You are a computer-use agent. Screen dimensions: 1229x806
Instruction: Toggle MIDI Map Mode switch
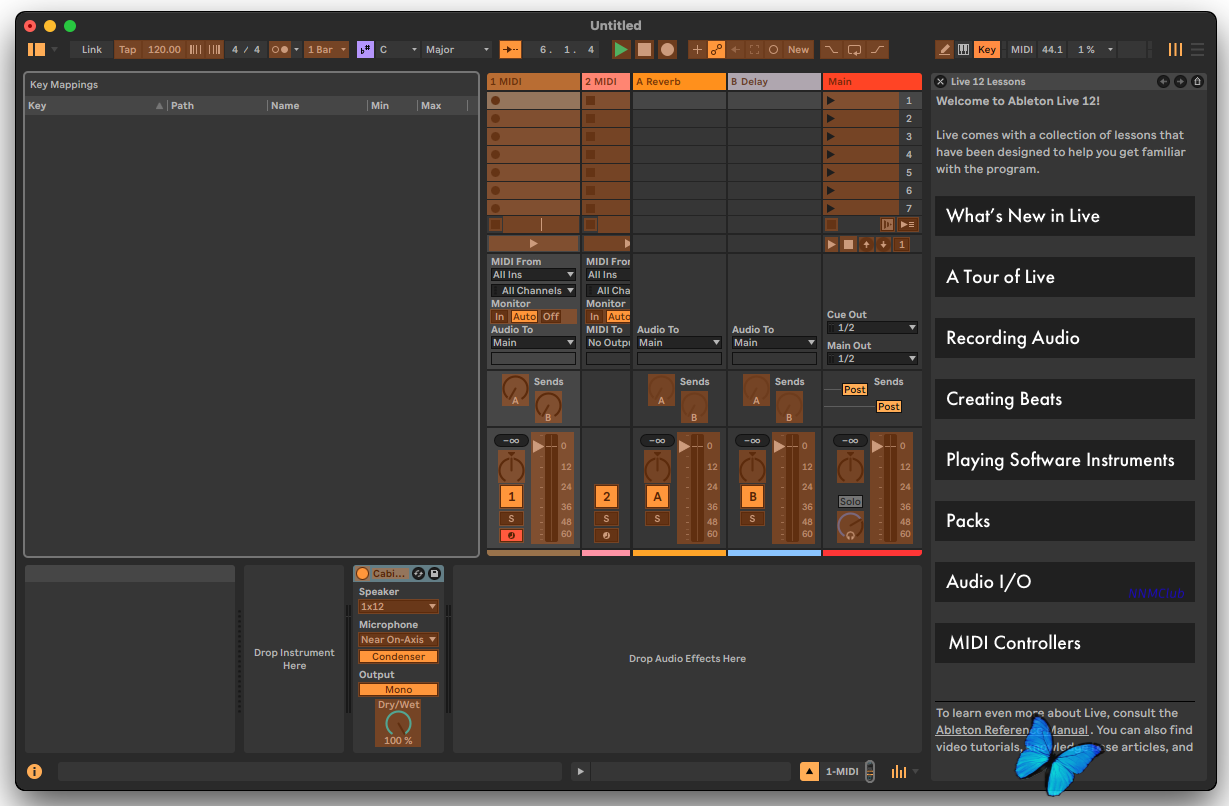(1021, 49)
